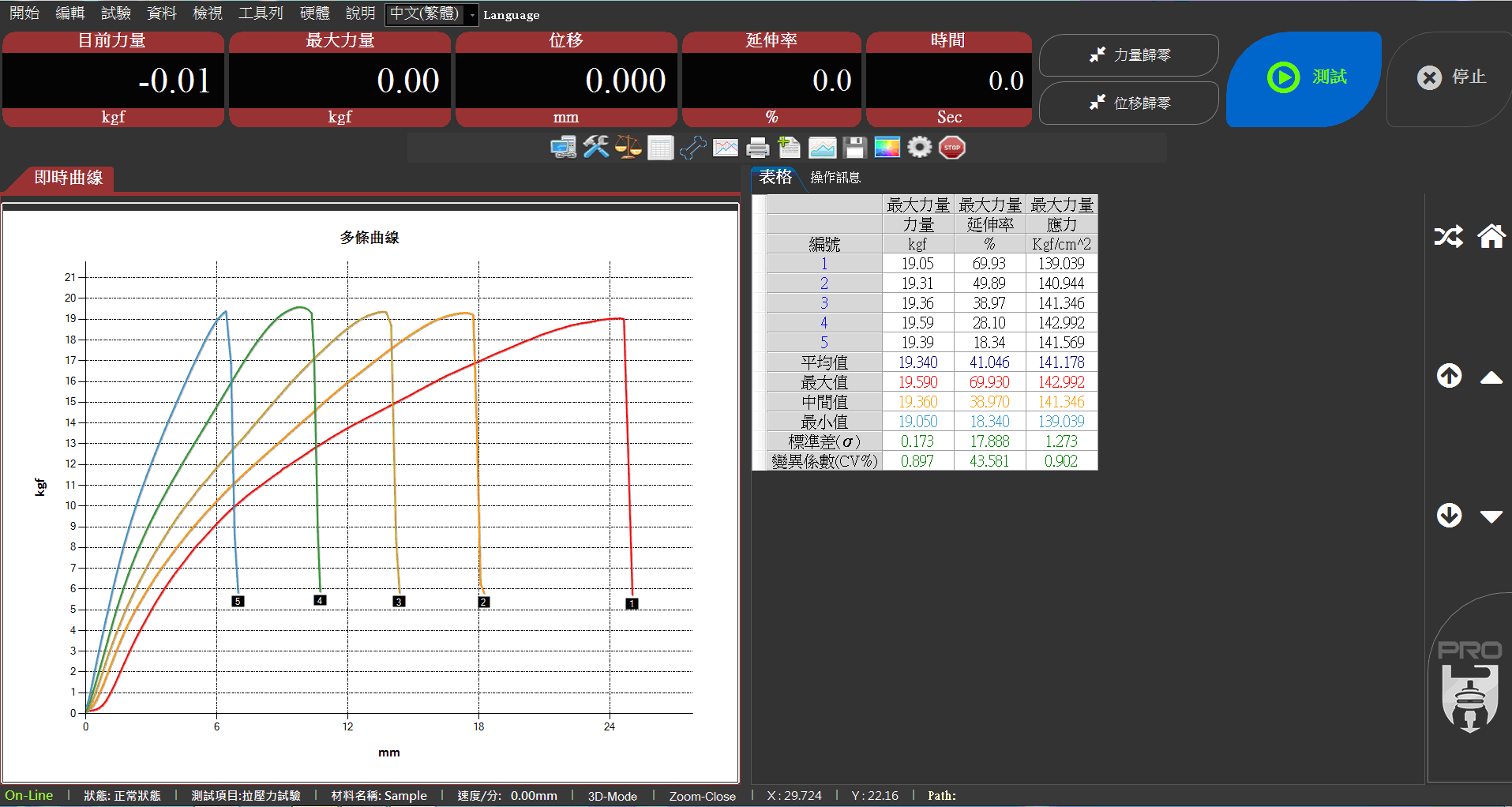The width and height of the screenshot is (1512, 807).
Task: Click the hammer and wrench tools icon
Action: point(596,148)
